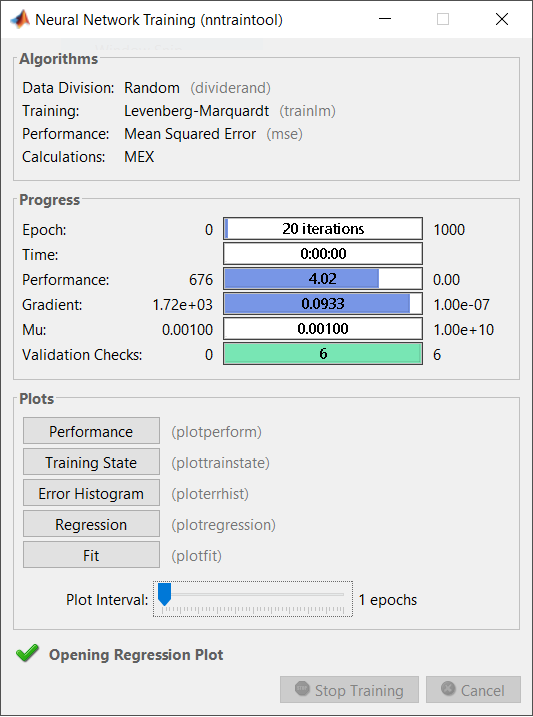Minimize the nntraintool window
The width and height of the screenshot is (533, 717).
click(385, 19)
